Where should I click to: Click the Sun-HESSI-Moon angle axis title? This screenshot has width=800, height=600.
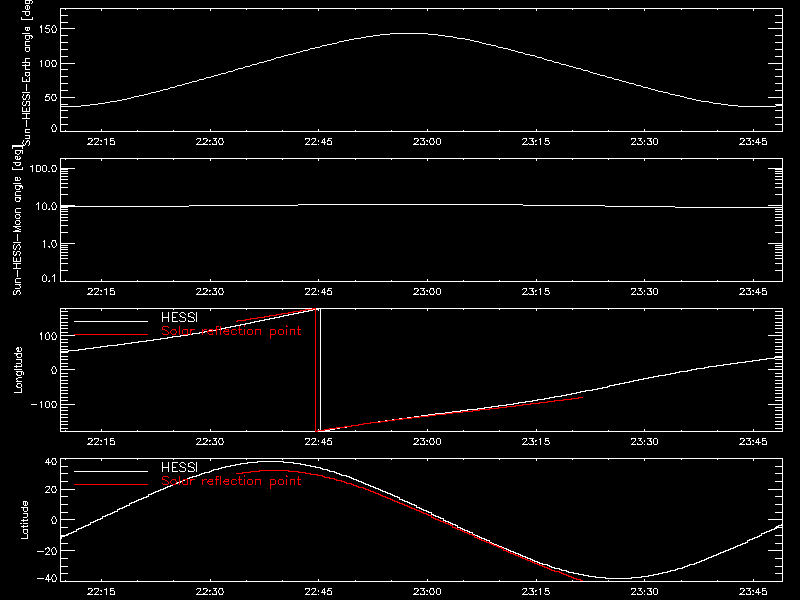tap(18, 220)
